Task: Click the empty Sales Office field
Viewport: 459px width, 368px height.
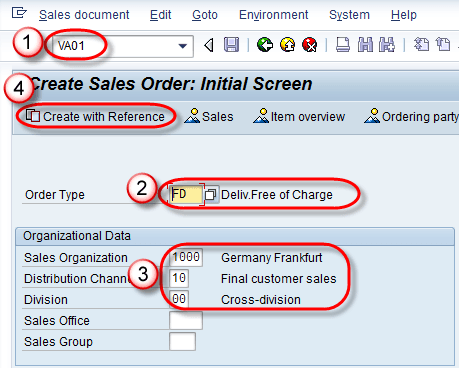Action: click(186, 320)
